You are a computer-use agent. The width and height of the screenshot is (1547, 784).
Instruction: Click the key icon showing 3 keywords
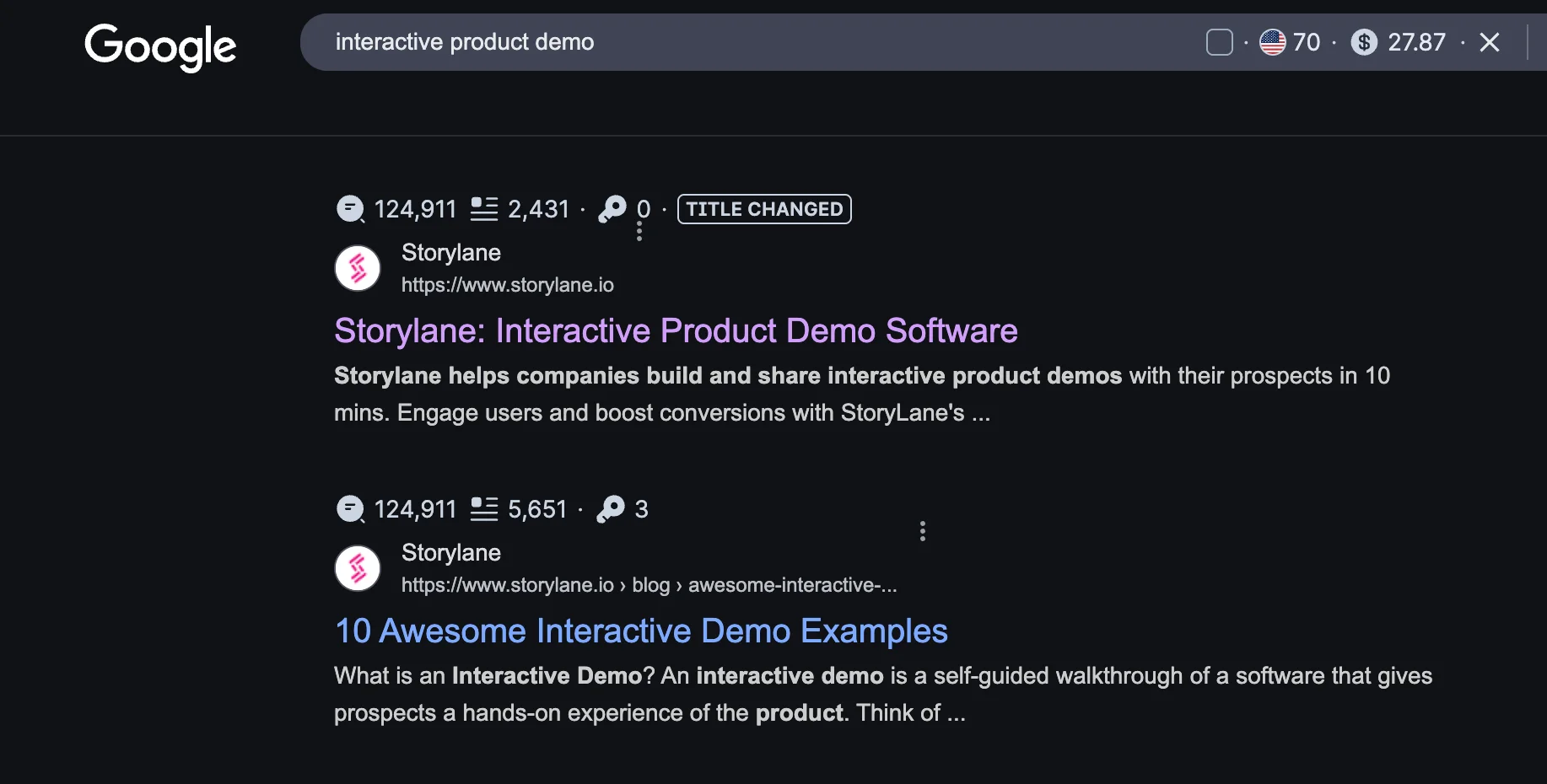coord(610,508)
